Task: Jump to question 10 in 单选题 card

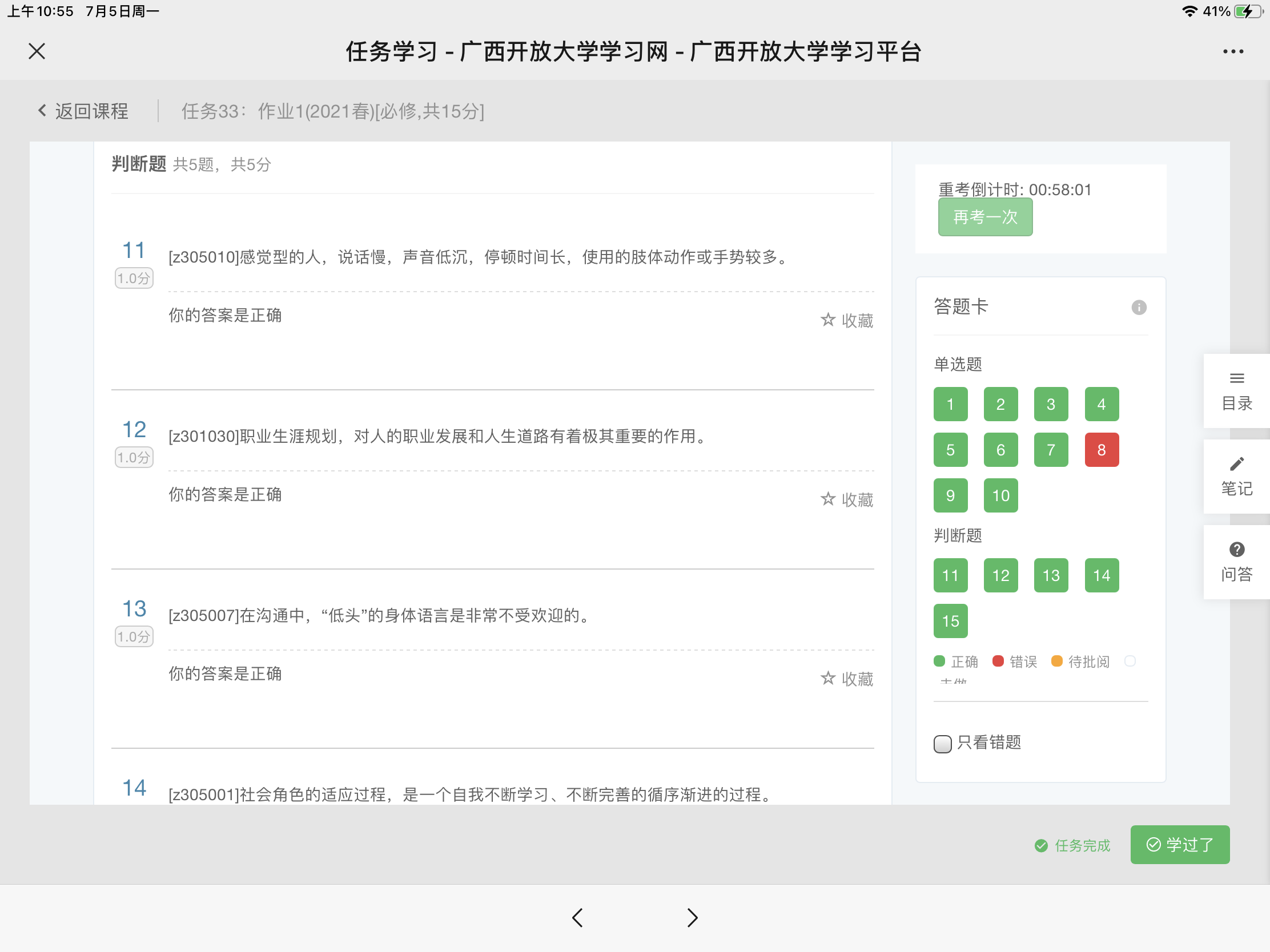Action: point(1000,496)
